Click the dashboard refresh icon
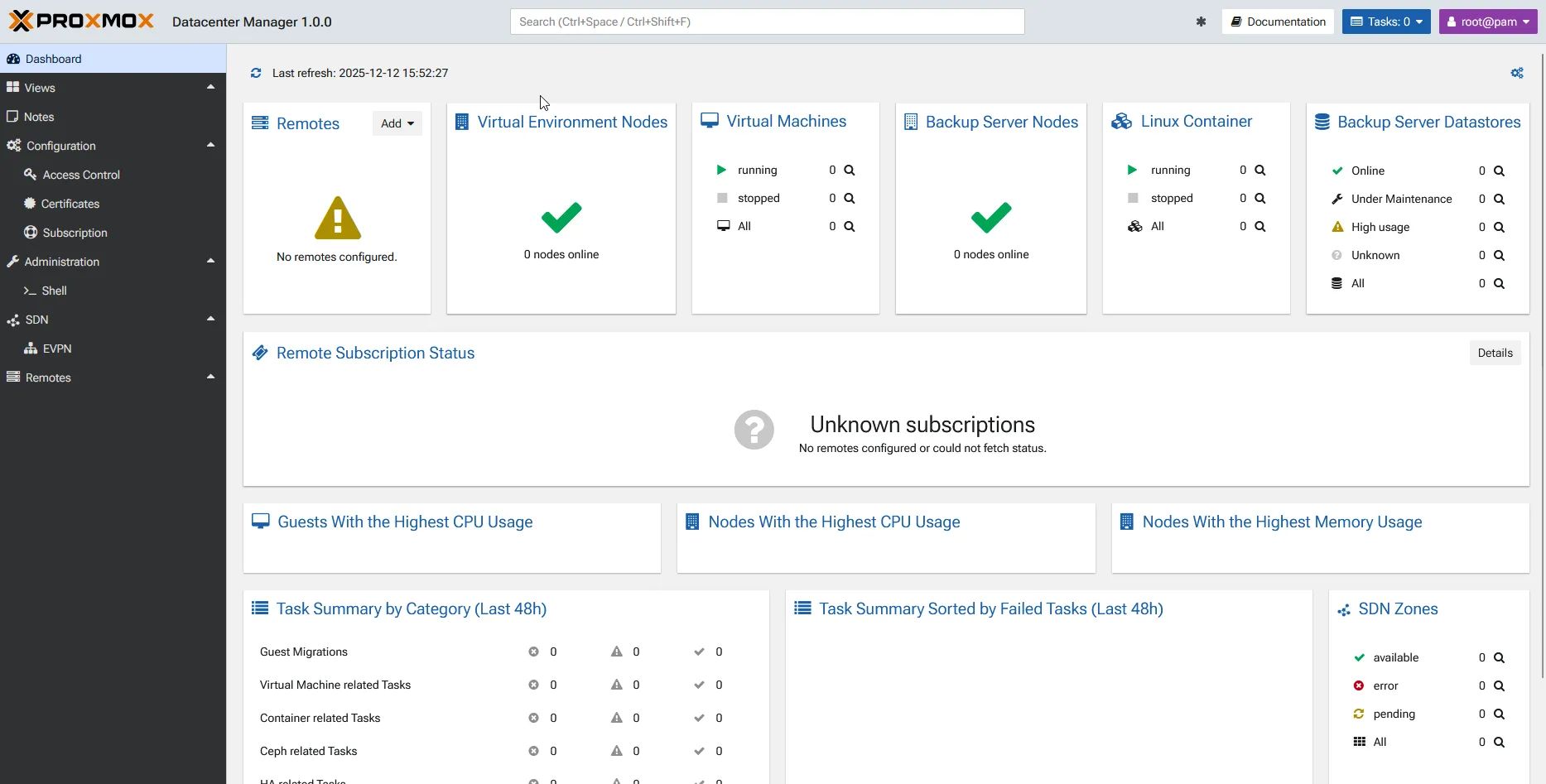 pos(256,73)
